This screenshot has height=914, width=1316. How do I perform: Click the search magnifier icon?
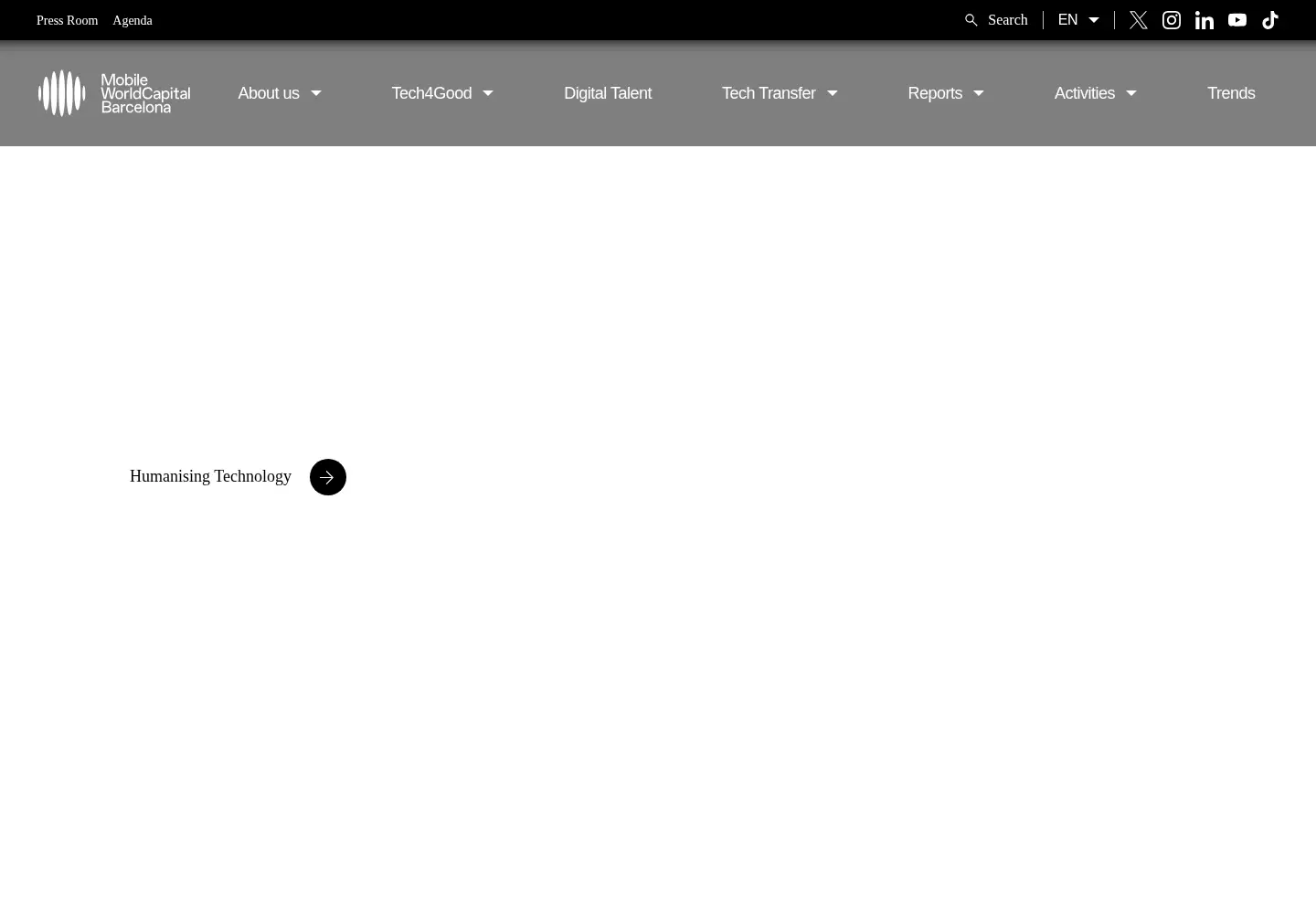click(971, 20)
